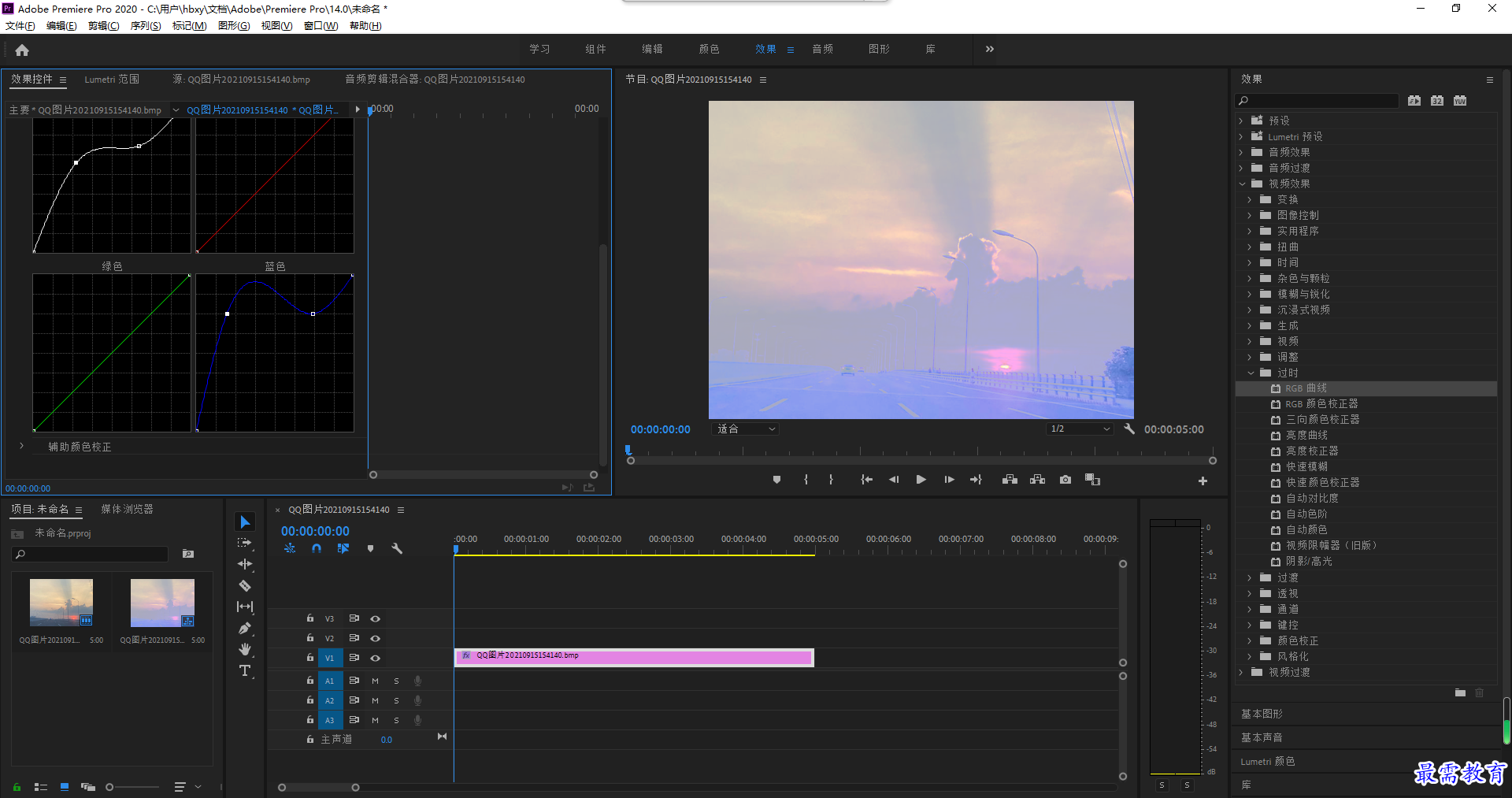The width and height of the screenshot is (1512, 798).
Task: Click the Play button in Program monitor
Action: tap(921, 480)
